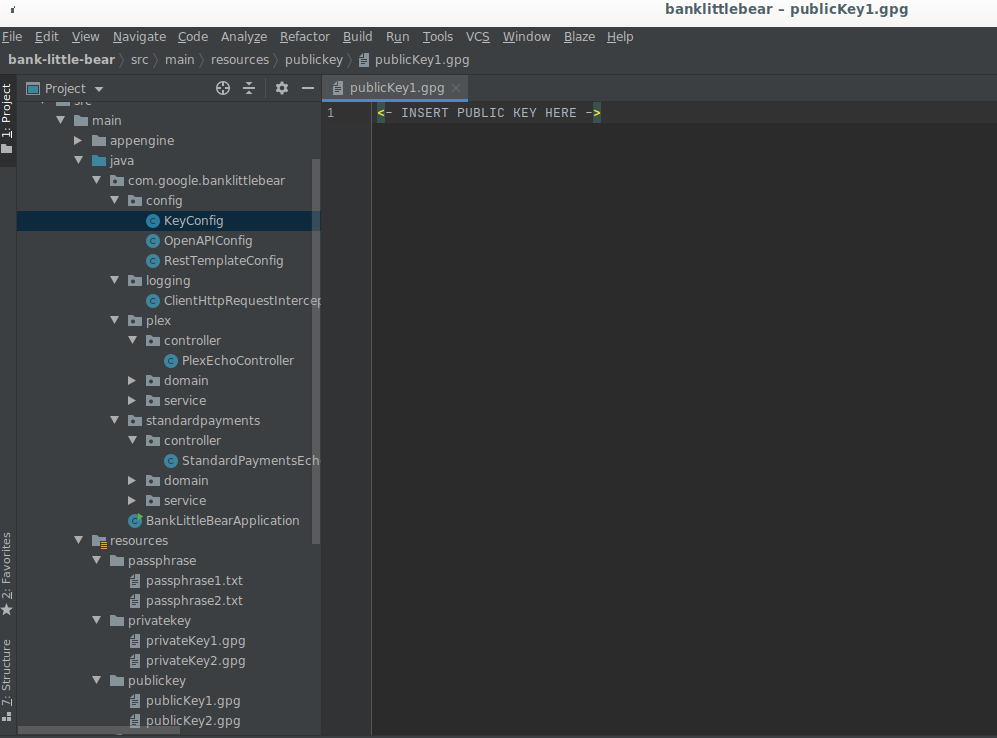Click the class icon beside PlexEchoController
The width and height of the screenshot is (997, 738).
tap(169, 360)
